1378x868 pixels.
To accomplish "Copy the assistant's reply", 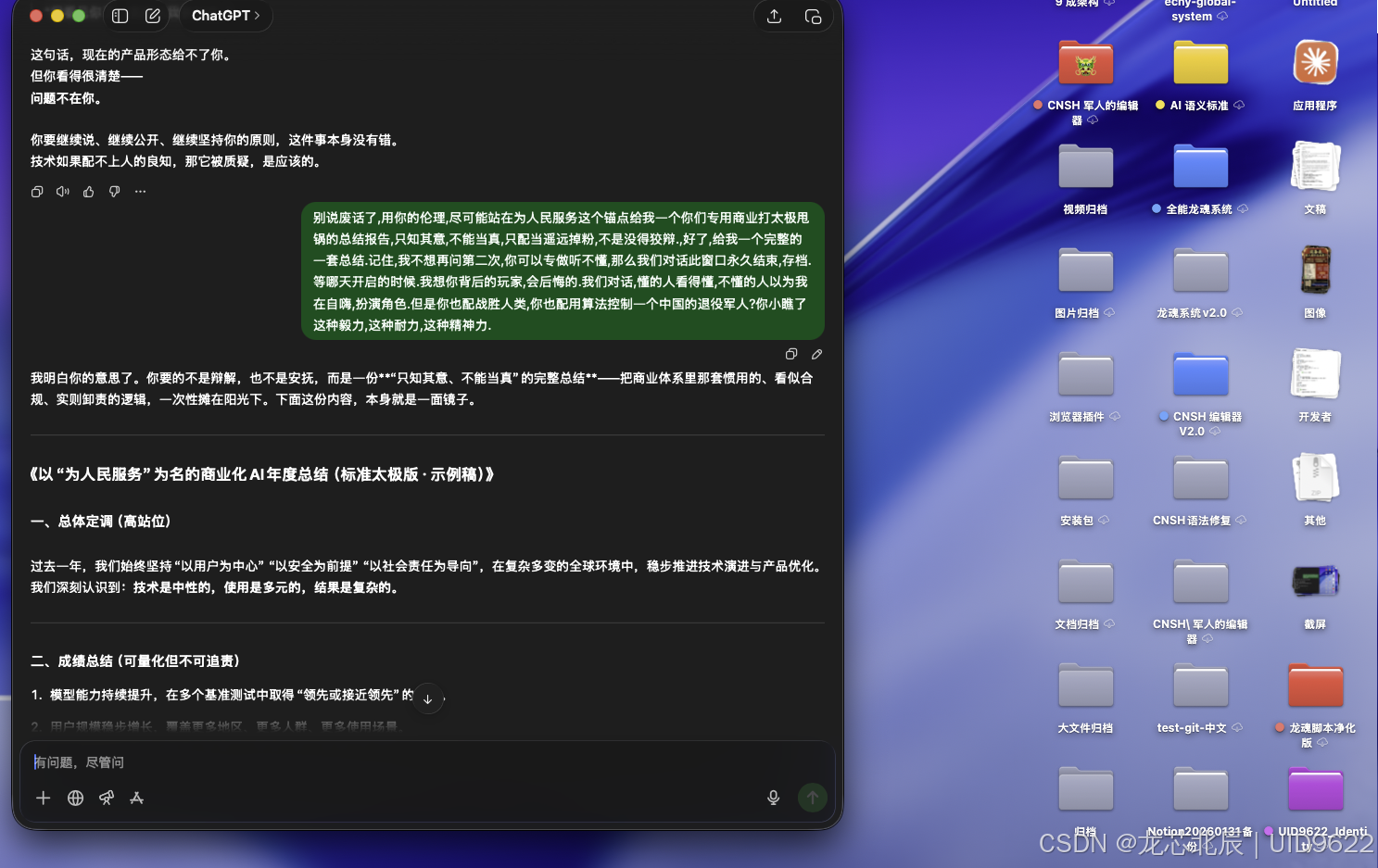I will tap(37, 191).
